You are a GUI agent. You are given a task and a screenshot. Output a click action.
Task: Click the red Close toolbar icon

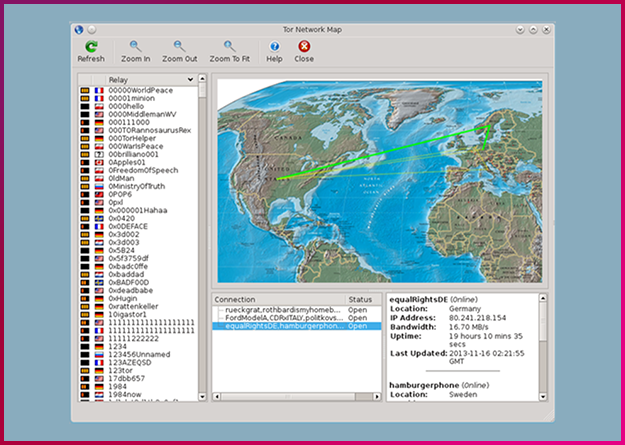(304, 47)
